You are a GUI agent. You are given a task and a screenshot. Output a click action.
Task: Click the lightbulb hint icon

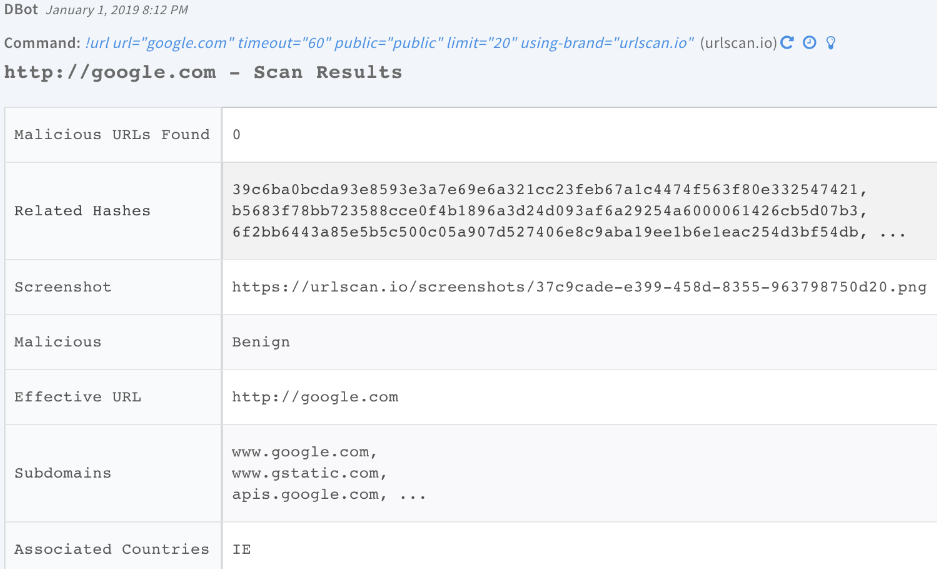pos(831,43)
